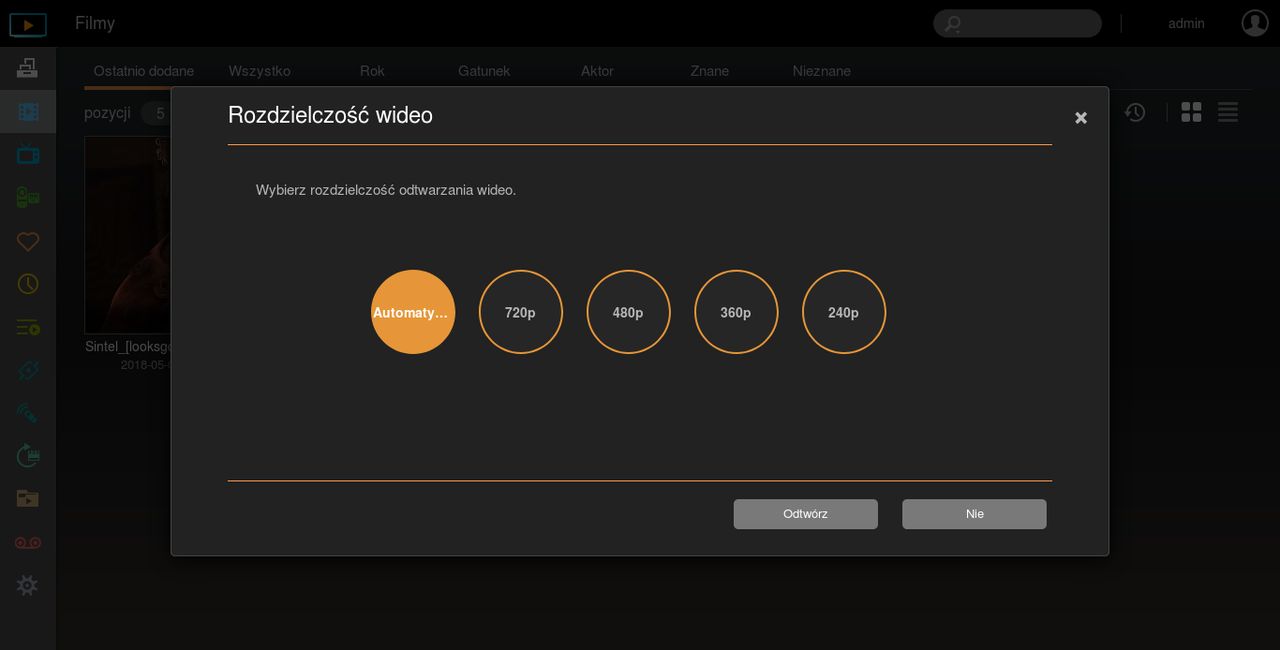This screenshot has width=1280, height=650.
Task: Open recently watched clock sidebar icon
Action: 28,284
